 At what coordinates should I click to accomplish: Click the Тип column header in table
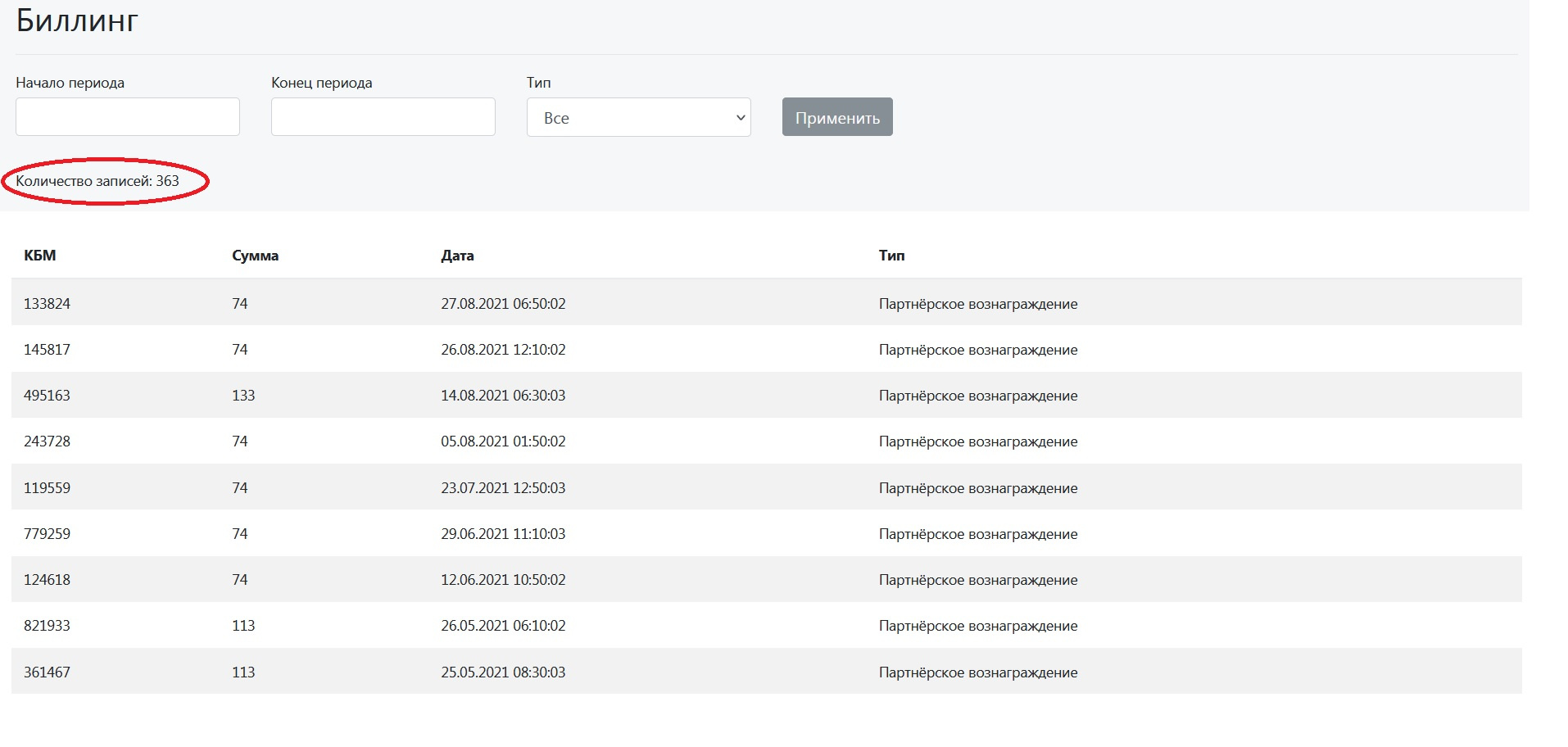coord(891,256)
